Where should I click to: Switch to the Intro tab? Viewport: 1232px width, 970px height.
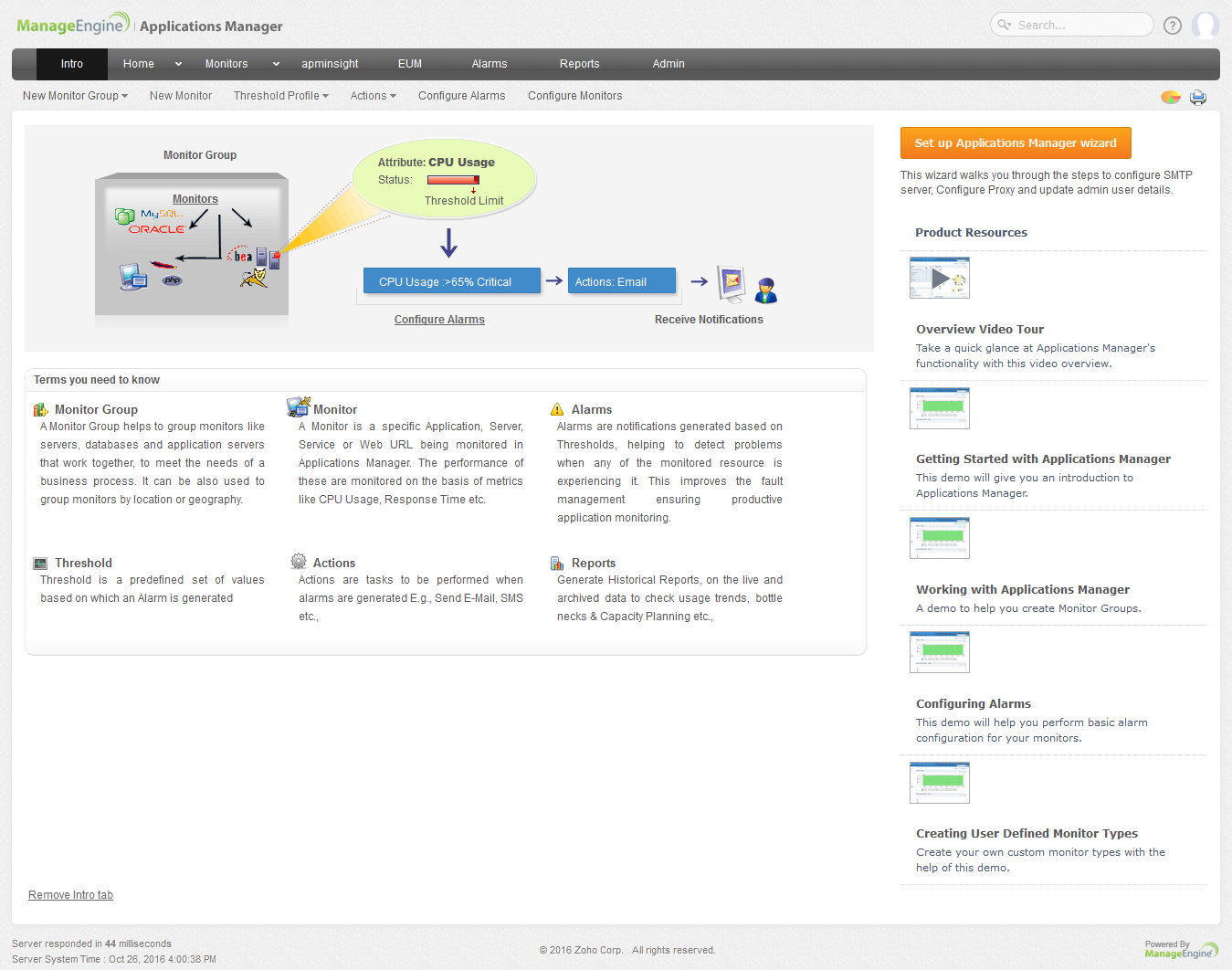pos(72,64)
